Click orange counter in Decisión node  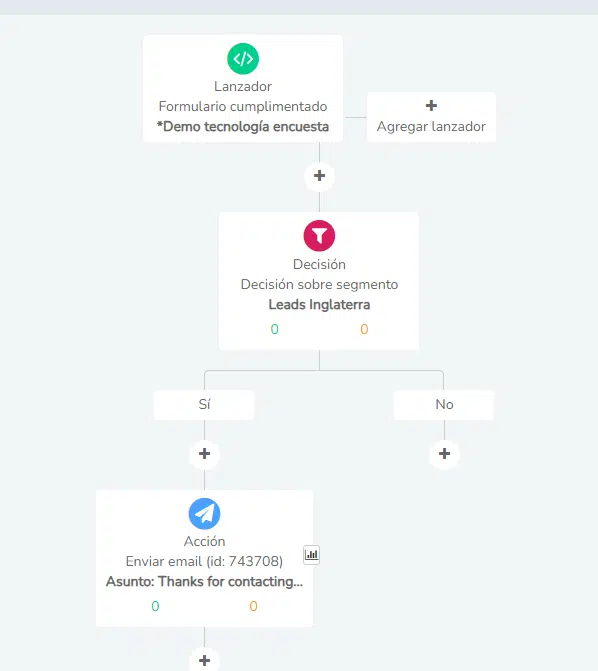coord(364,329)
